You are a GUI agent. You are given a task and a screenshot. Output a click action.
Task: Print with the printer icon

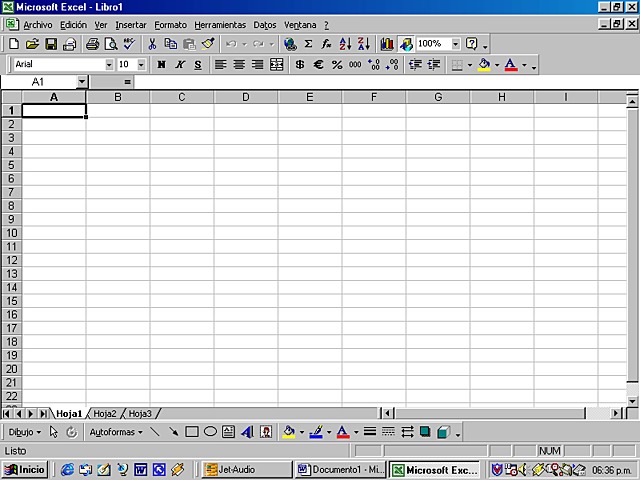pyautogui.click(x=92, y=44)
